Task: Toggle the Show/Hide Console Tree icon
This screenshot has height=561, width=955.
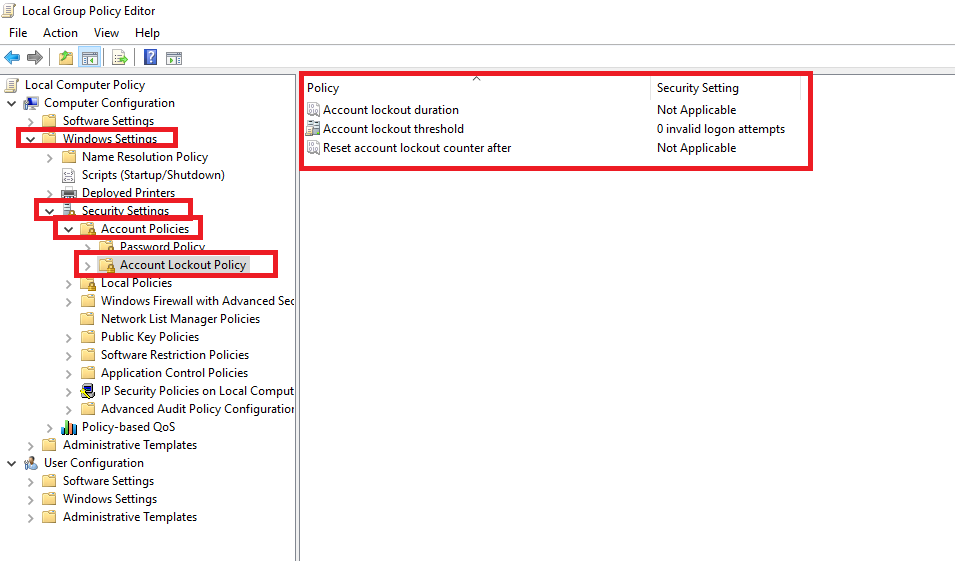Action: tap(90, 58)
